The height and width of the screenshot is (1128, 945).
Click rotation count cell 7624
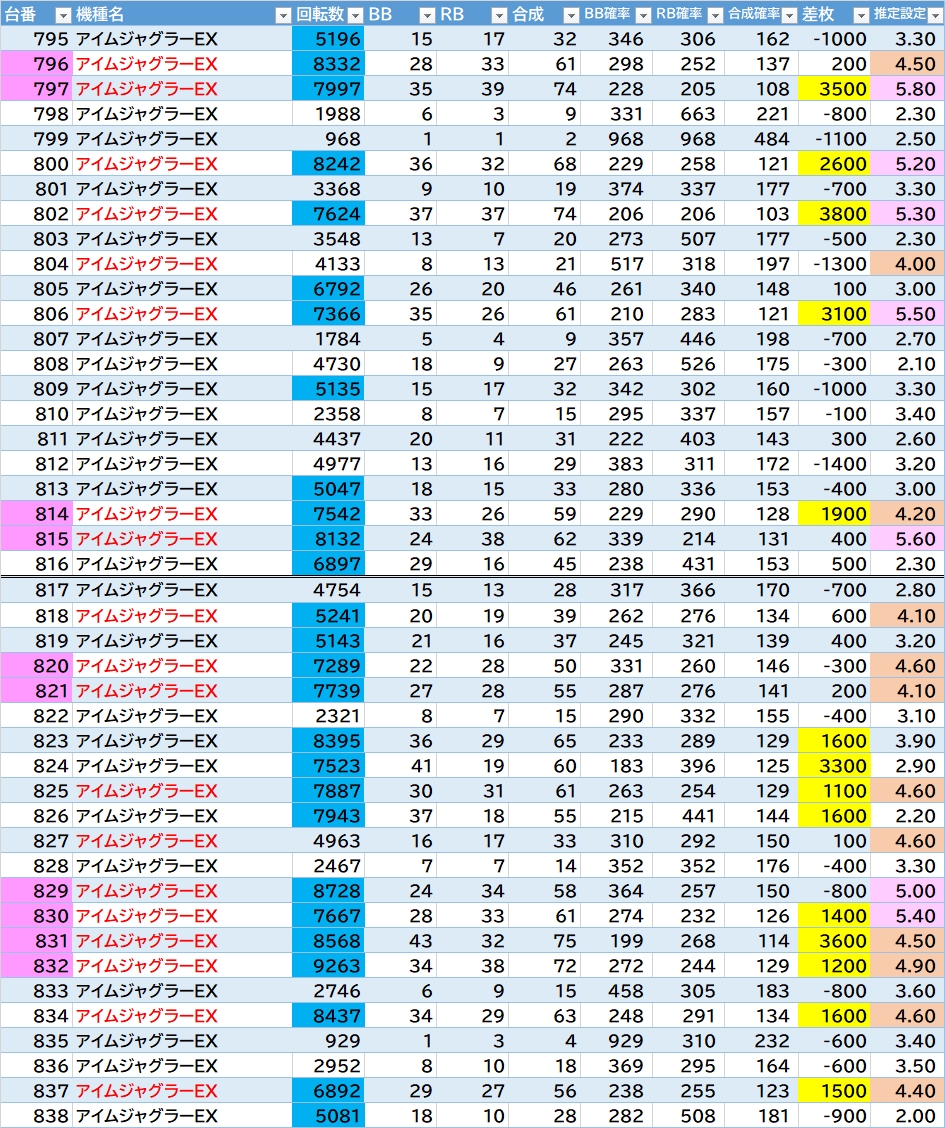(x=328, y=214)
